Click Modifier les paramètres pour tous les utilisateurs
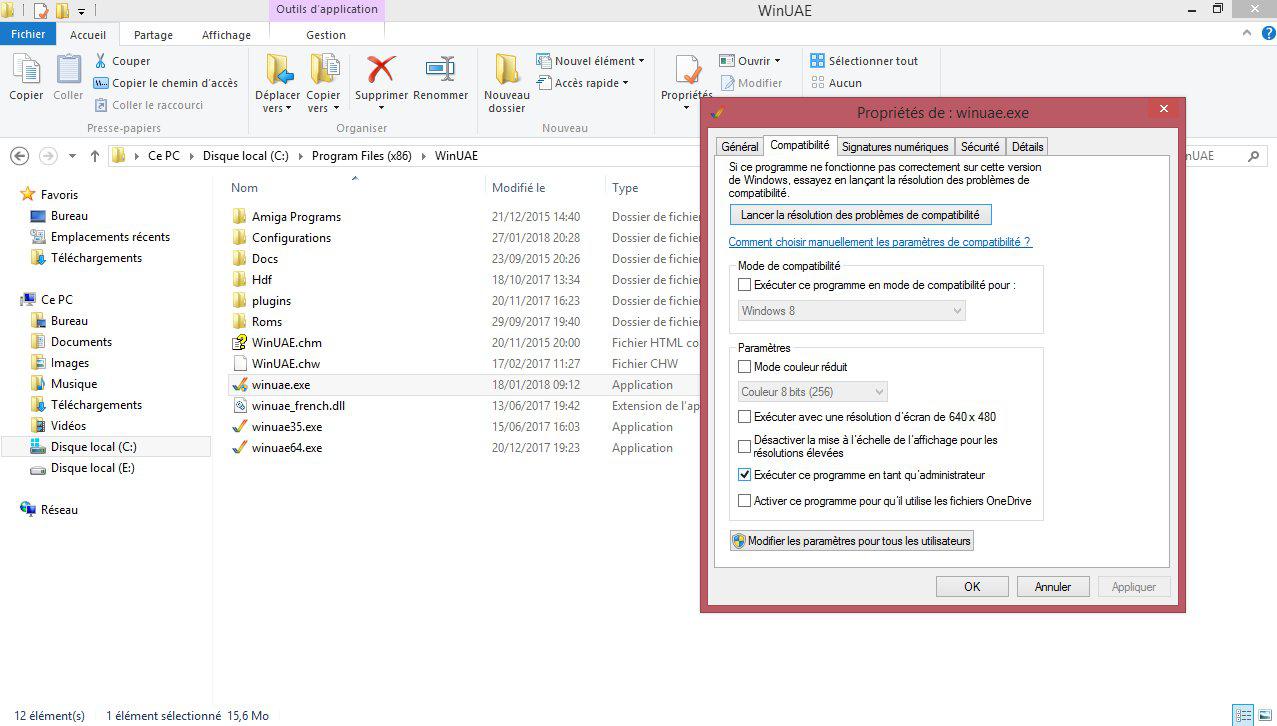The width and height of the screenshot is (1277, 726). coord(851,541)
